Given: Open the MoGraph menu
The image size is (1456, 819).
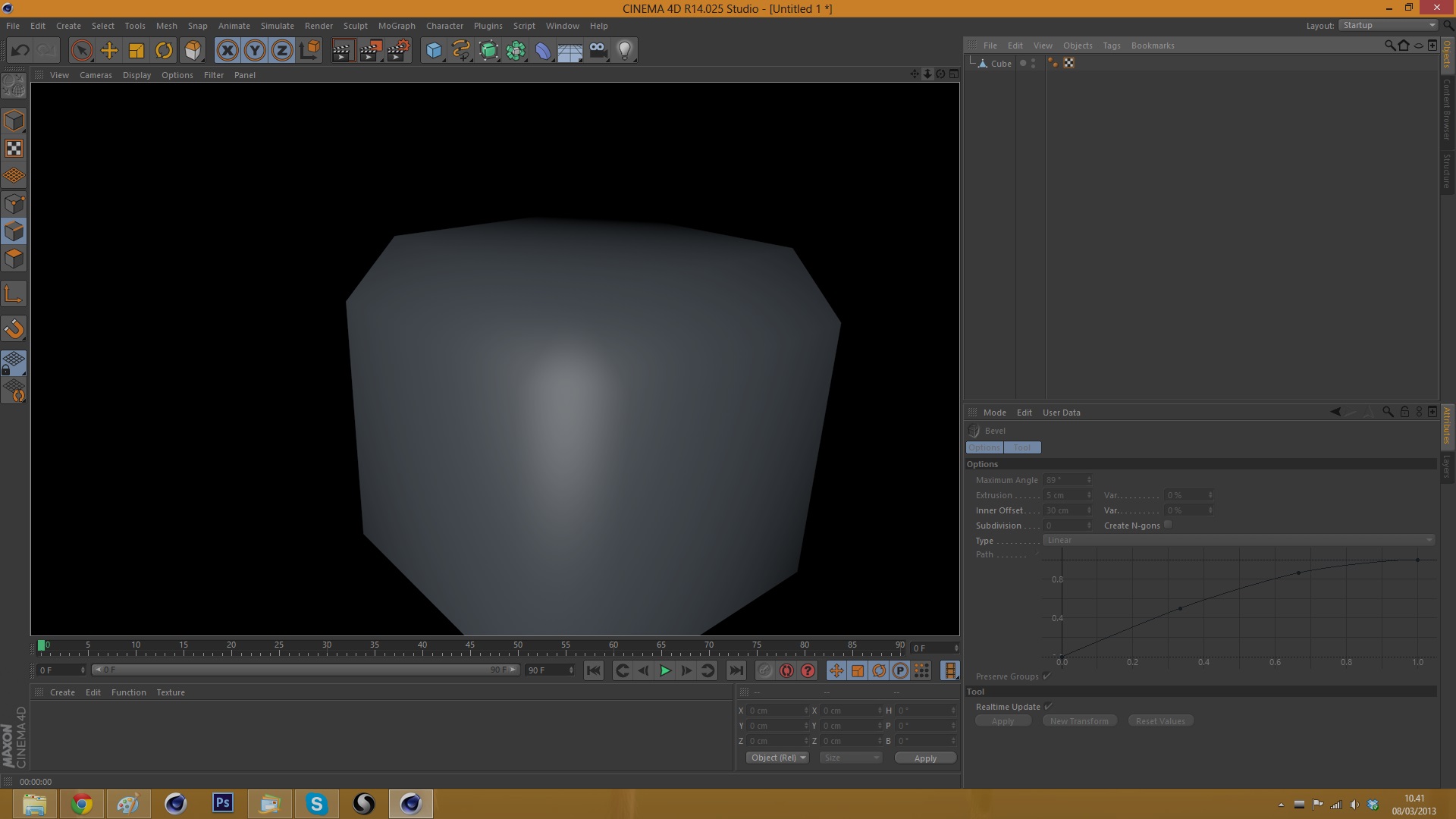Looking at the screenshot, I should click(397, 26).
